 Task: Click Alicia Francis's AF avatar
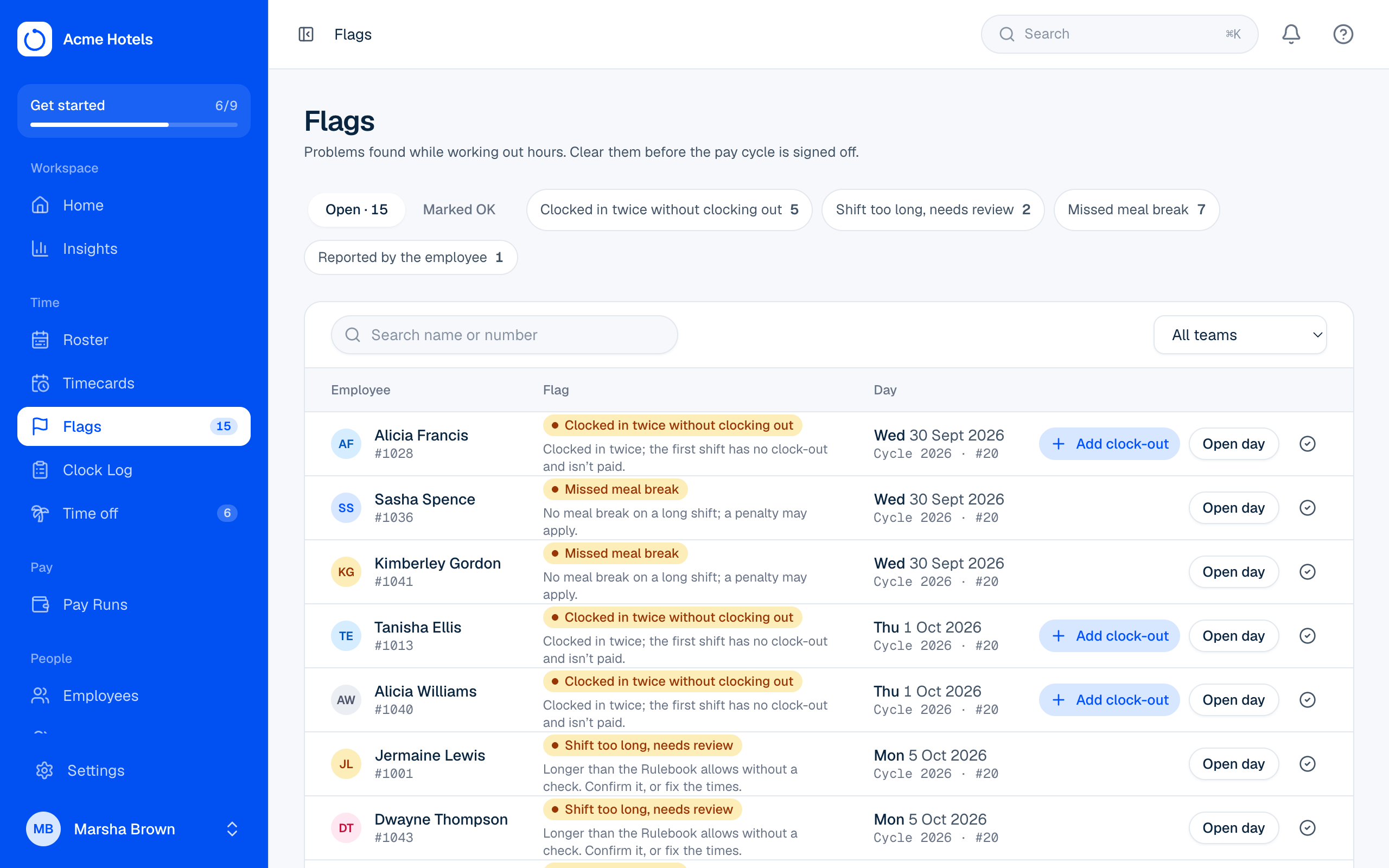point(346,444)
